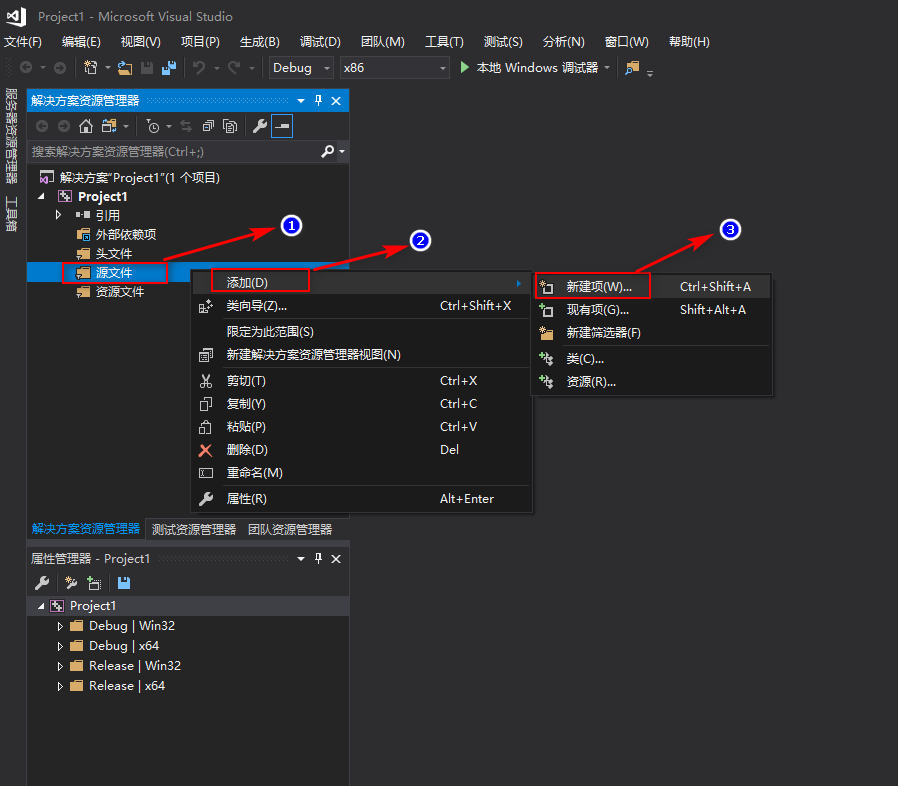Click Collapse All icon in Solution Explorer
The image size is (898, 786).
coord(208,126)
